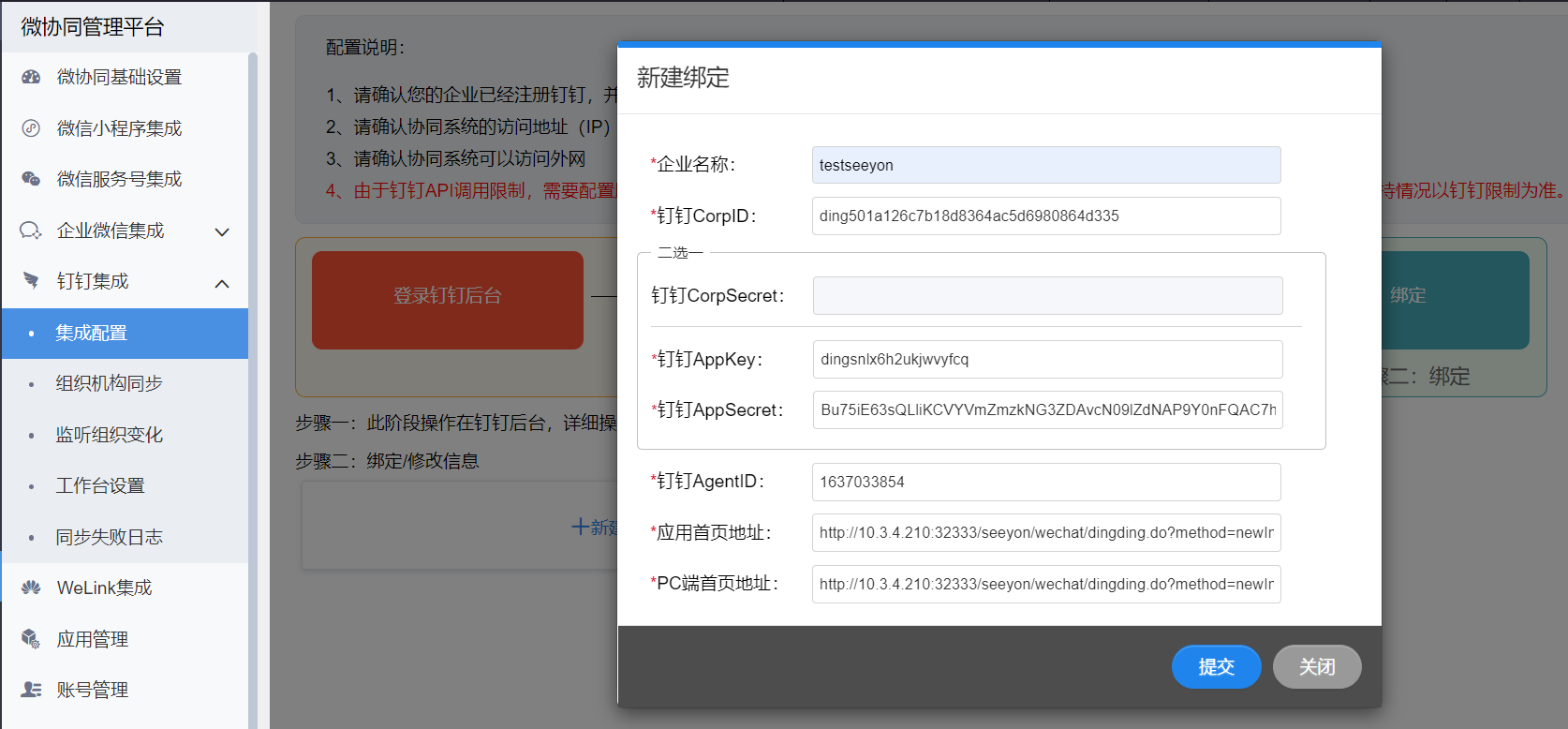The width and height of the screenshot is (1568, 729).
Task: Click the 账号管理 user list icon
Action: [x=31, y=690]
